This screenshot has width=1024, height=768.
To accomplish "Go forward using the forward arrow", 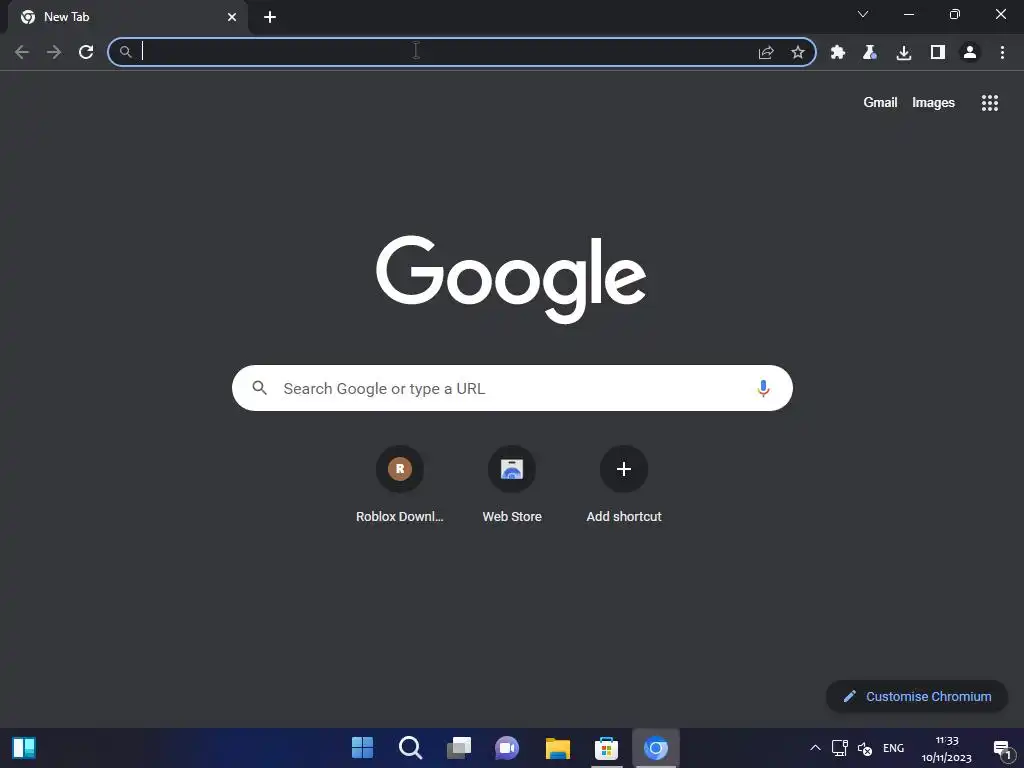I will (54, 52).
